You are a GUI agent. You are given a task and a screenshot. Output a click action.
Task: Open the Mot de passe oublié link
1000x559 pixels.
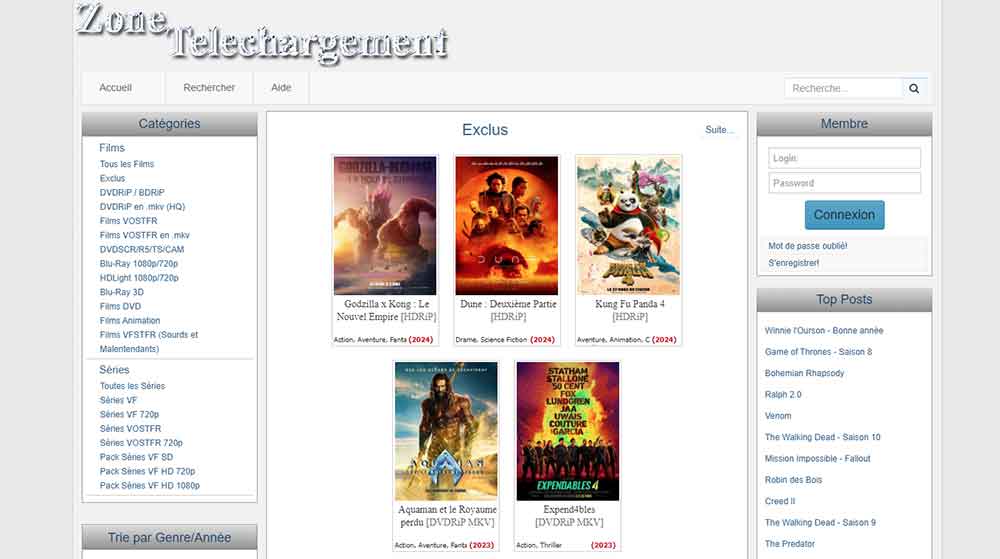coord(807,246)
